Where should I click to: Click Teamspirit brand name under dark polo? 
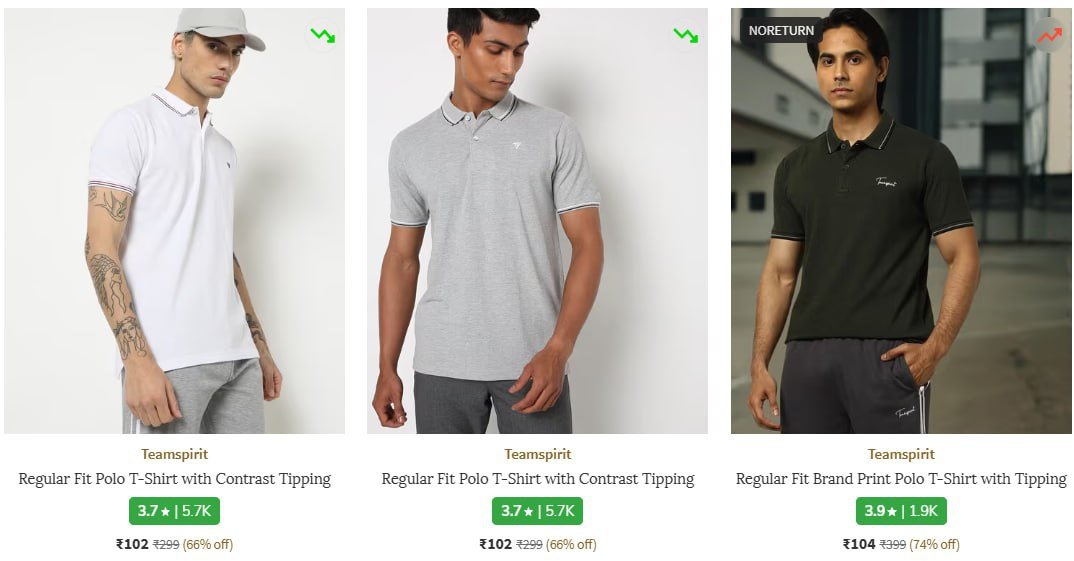901,454
